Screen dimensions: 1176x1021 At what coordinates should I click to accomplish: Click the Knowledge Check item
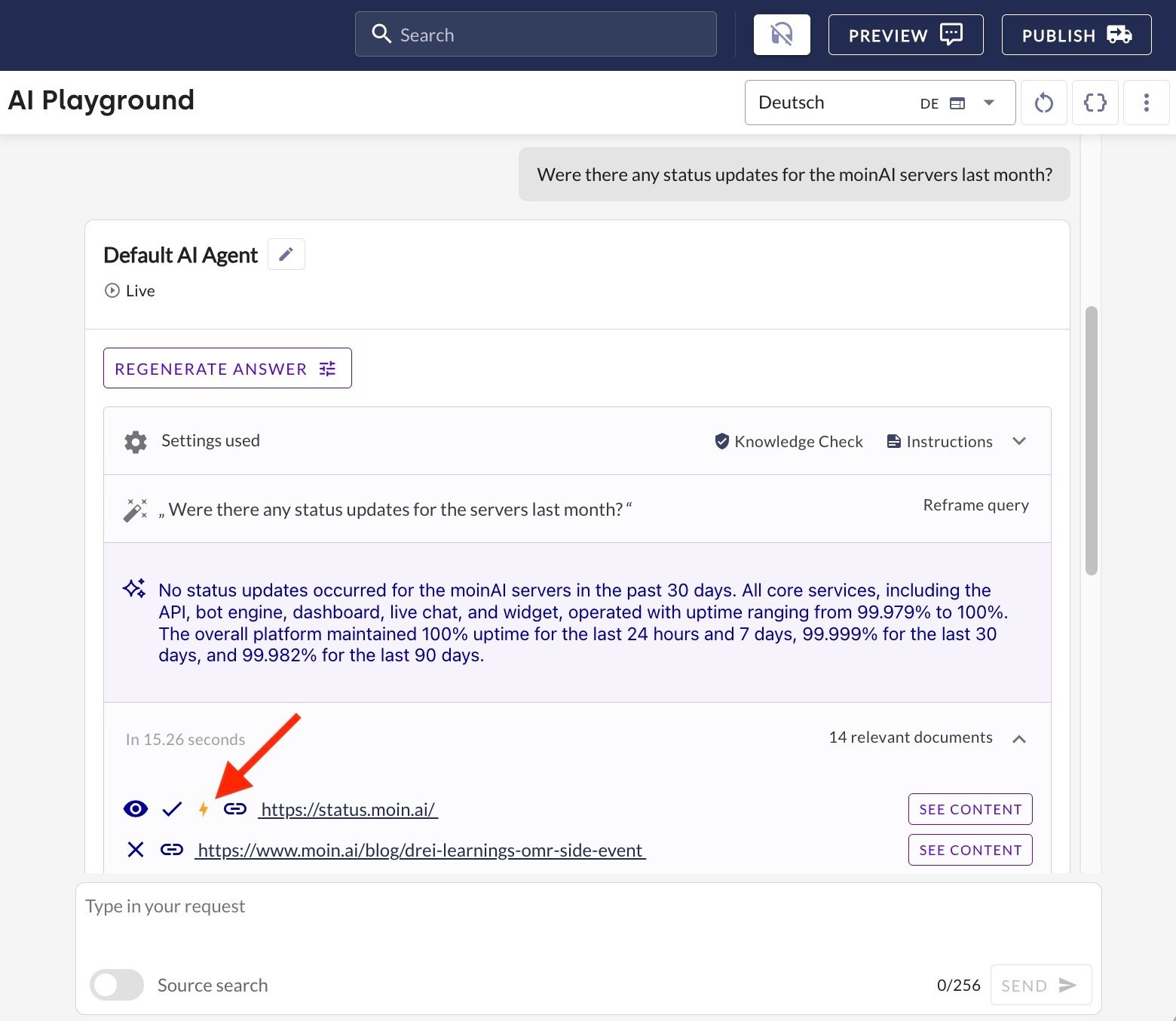point(789,441)
